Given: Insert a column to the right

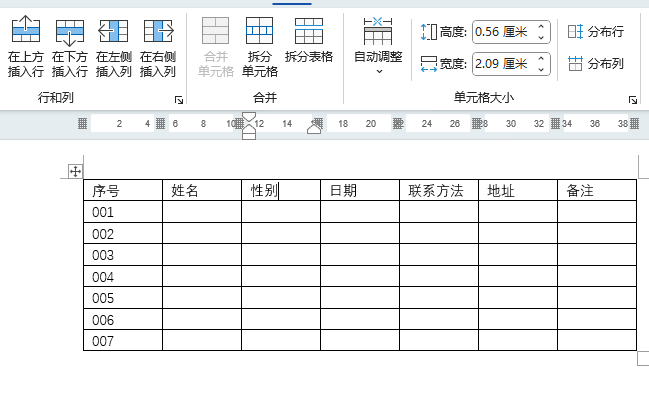Looking at the screenshot, I should click(158, 46).
